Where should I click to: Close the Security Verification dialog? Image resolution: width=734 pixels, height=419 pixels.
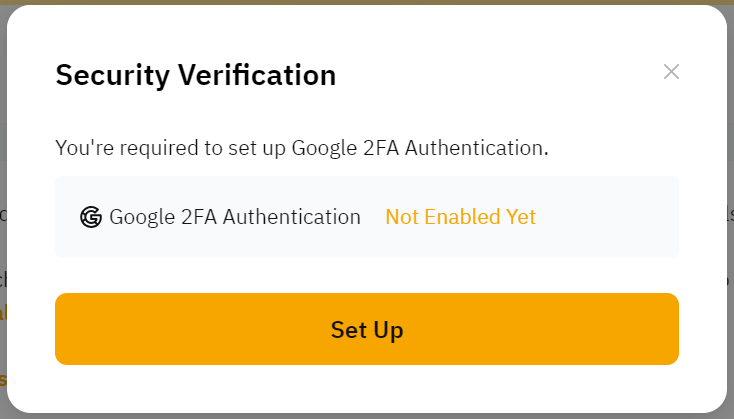(671, 71)
